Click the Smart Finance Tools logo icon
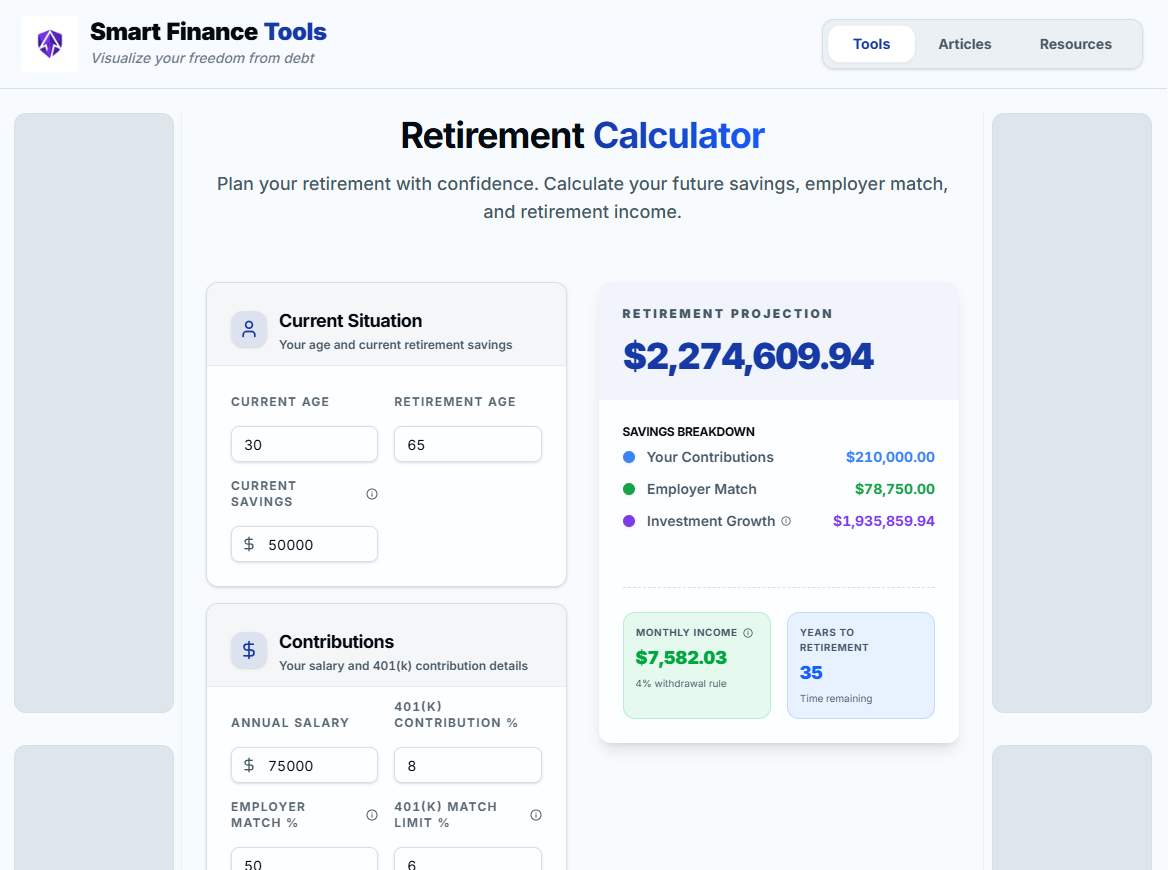The height and width of the screenshot is (870, 1168). point(50,43)
